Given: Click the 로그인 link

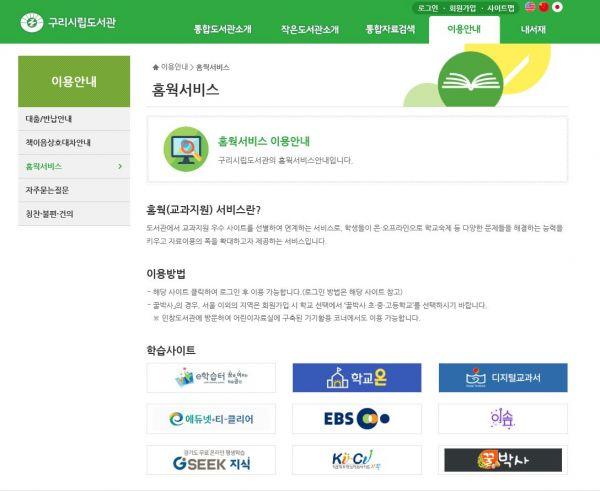Looking at the screenshot, I should pos(428,7).
